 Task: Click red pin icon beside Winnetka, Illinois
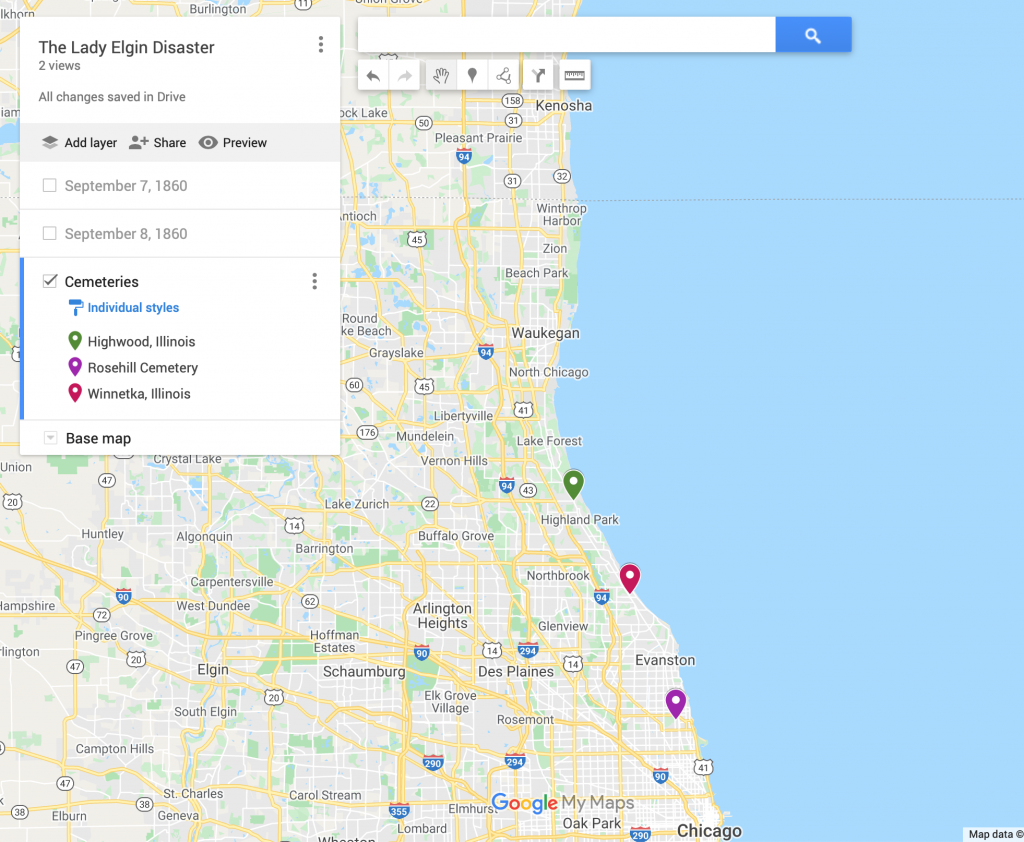[75, 393]
